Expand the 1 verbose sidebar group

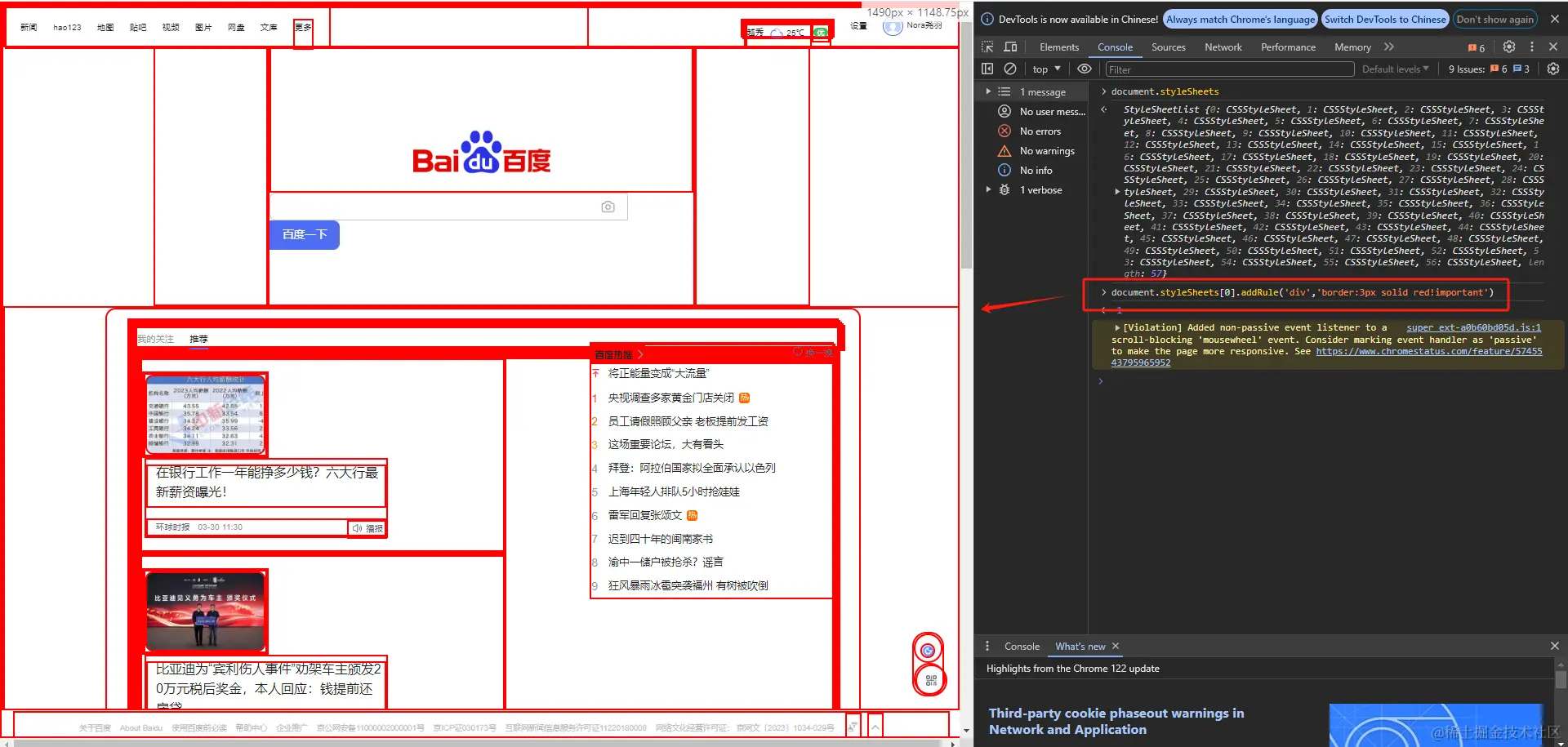988,189
